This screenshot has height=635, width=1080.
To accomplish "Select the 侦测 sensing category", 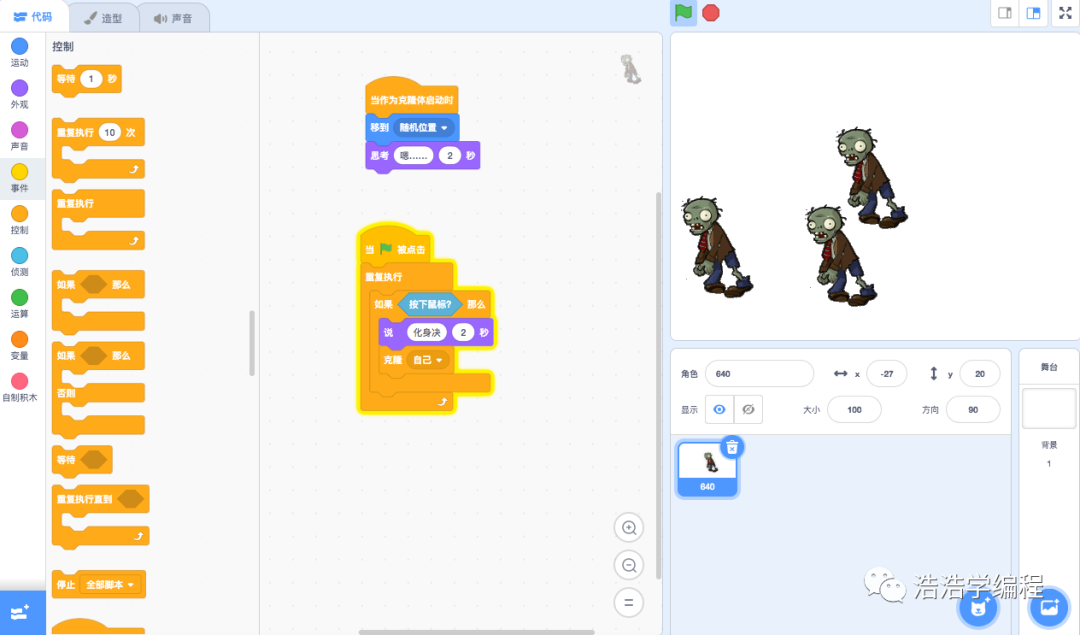I will coord(20,262).
